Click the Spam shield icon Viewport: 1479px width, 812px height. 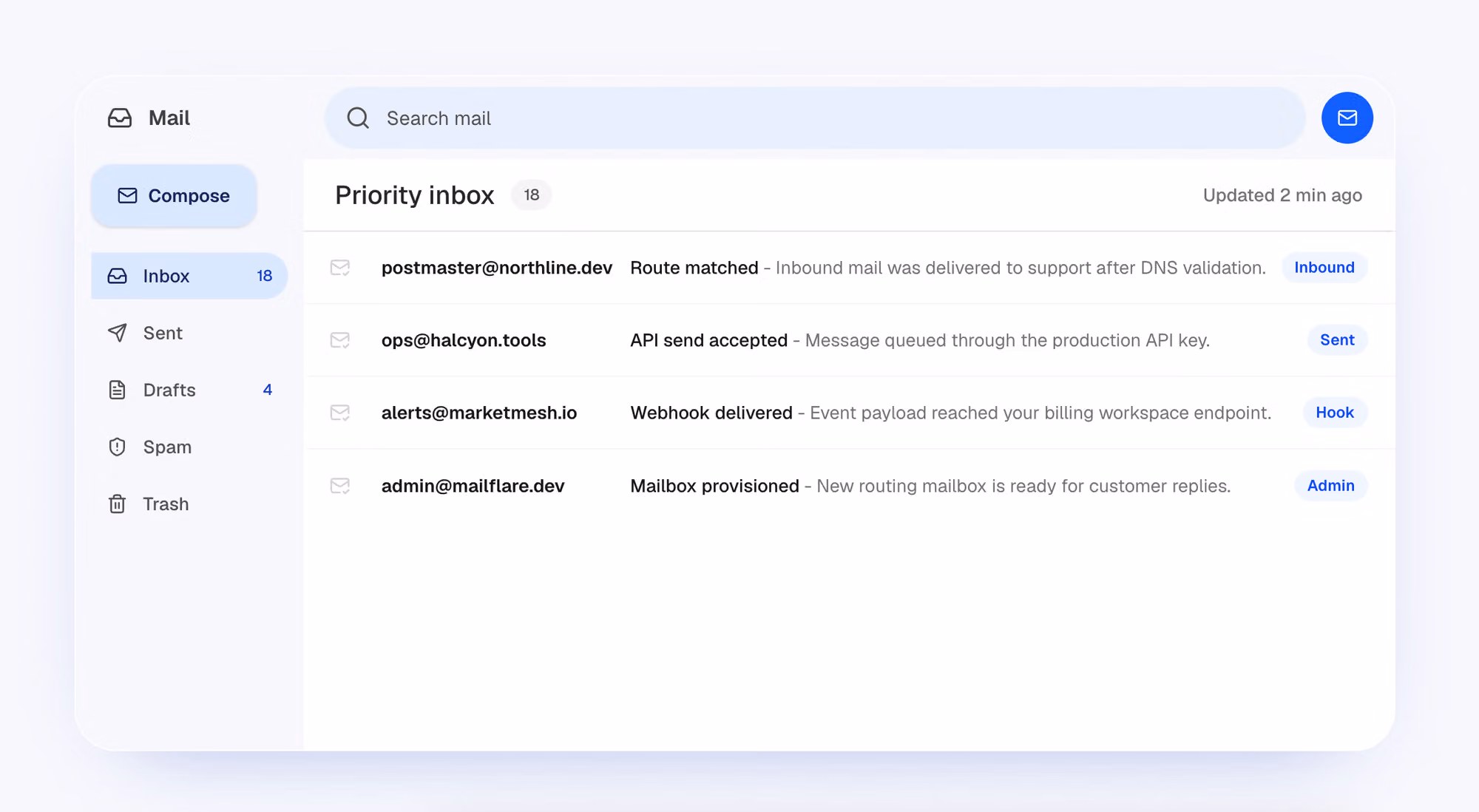coord(118,447)
